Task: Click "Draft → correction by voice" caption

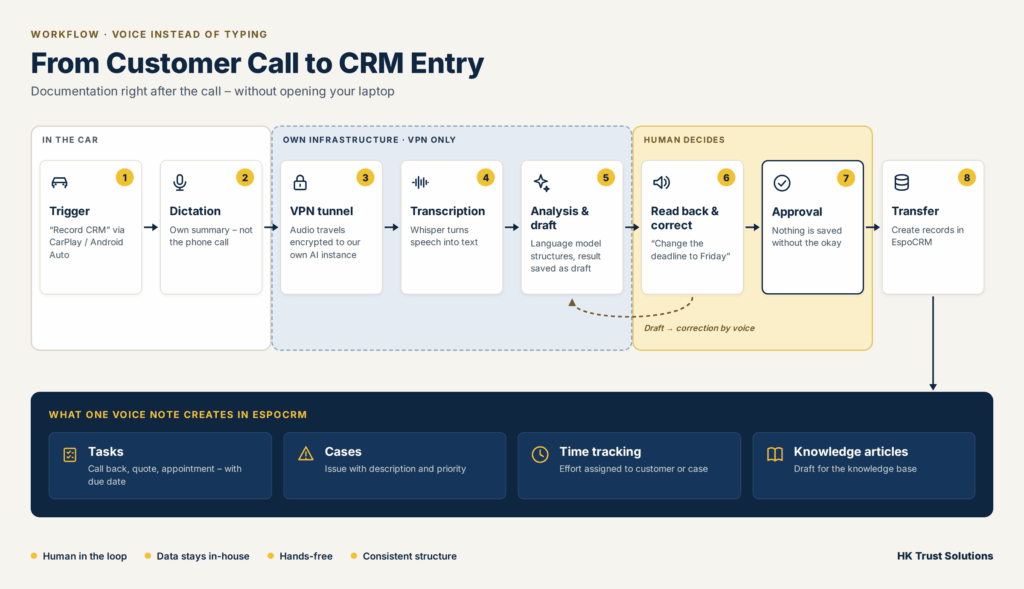Action: click(x=699, y=328)
